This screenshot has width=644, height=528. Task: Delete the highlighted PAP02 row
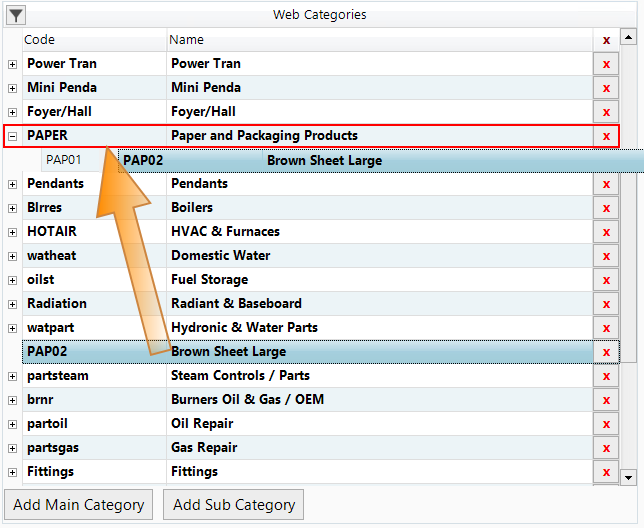click(x=606, y=352)
